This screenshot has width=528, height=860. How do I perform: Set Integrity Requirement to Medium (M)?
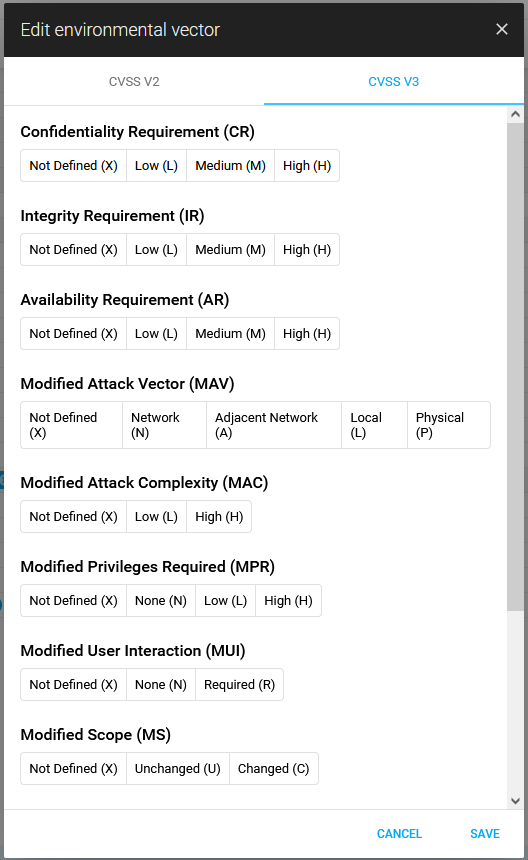(230, 250)
